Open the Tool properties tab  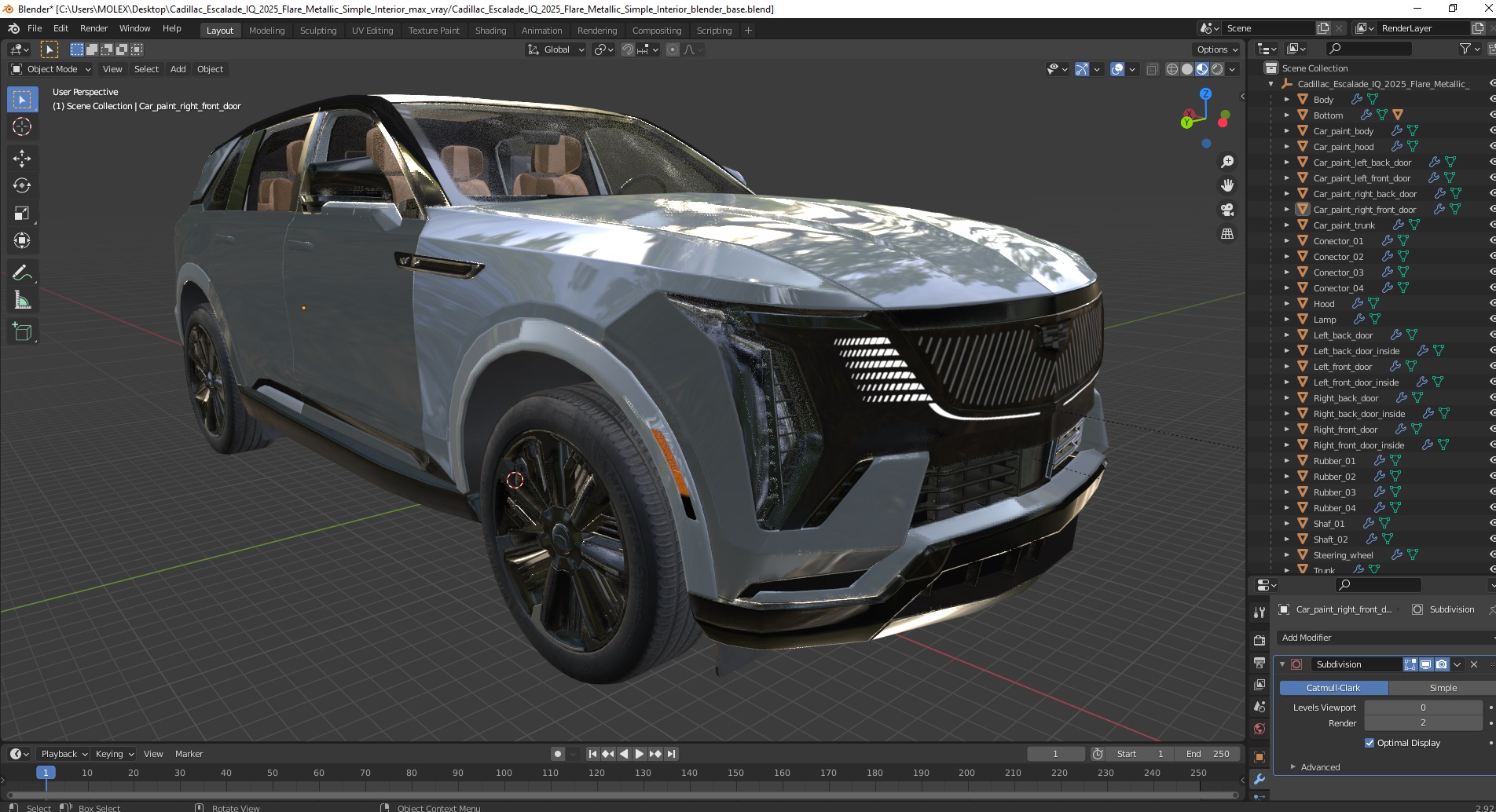click(1259, 612)
